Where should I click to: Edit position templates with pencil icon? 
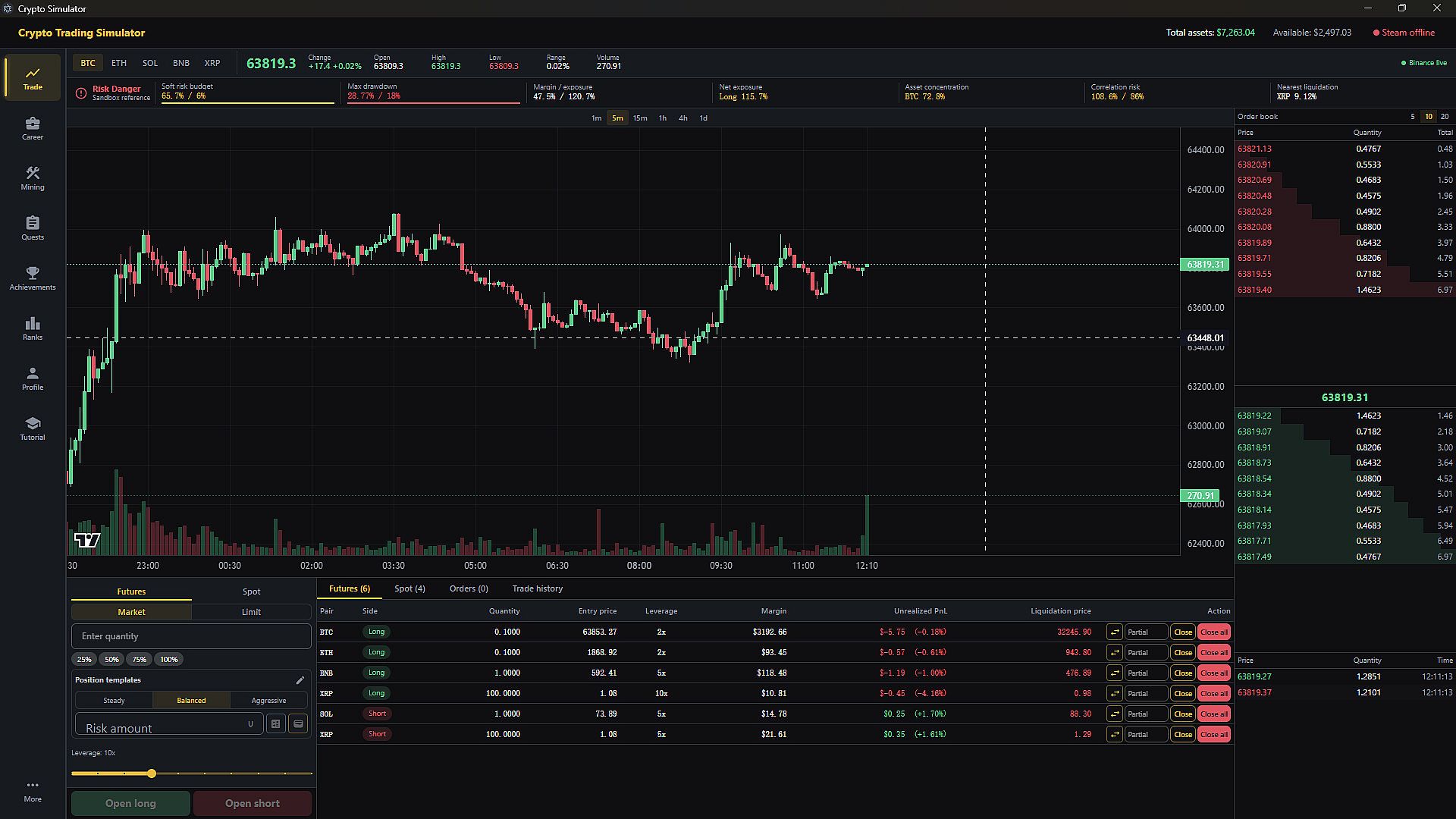pos(300,680)
